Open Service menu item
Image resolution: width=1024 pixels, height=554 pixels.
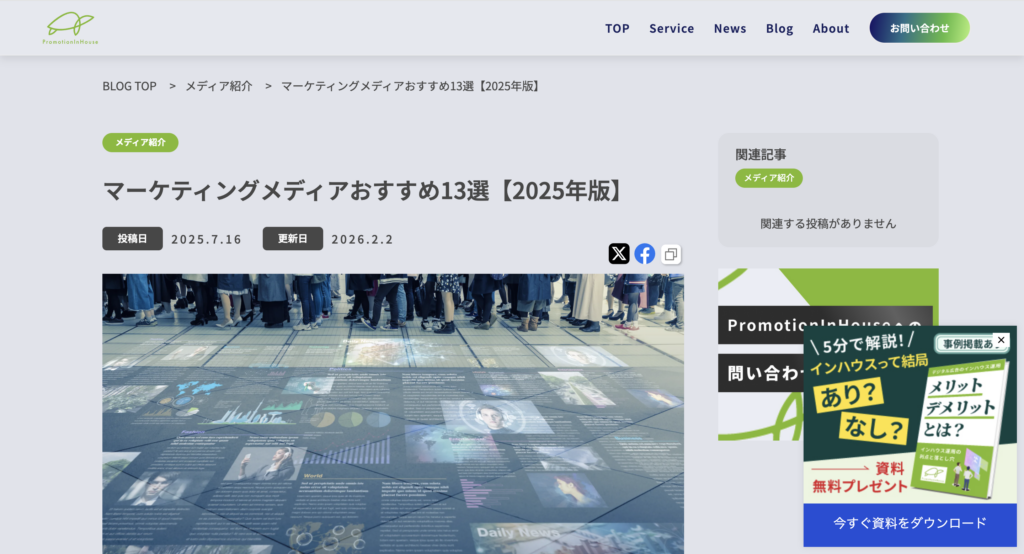click(x=671, y=28)
